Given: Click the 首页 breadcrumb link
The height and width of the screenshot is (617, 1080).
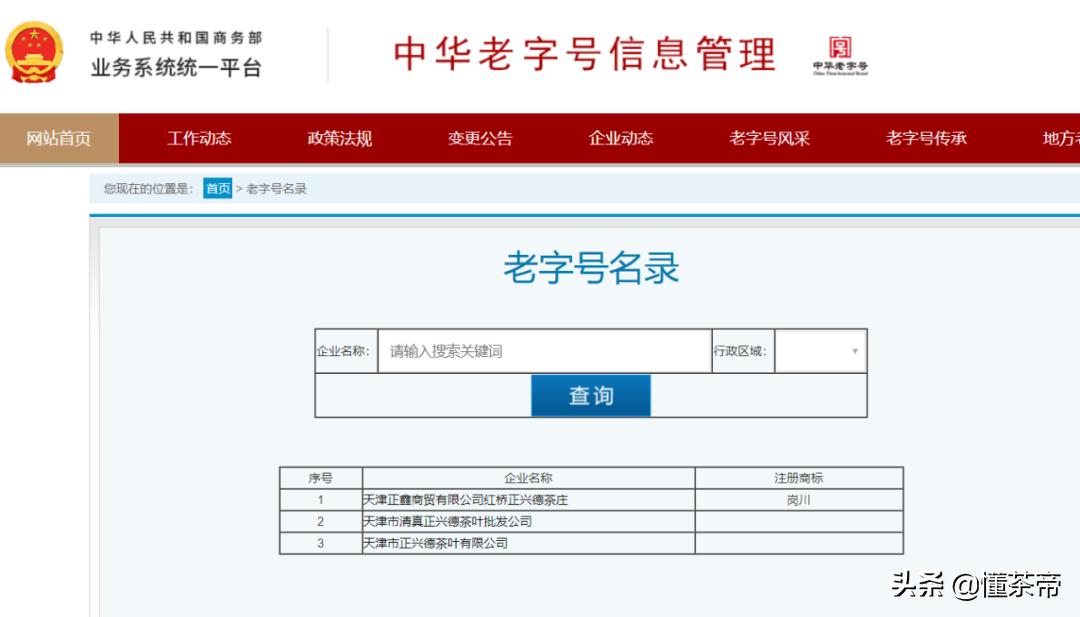Looking at the screenshot, I should [x=217, y=188].
